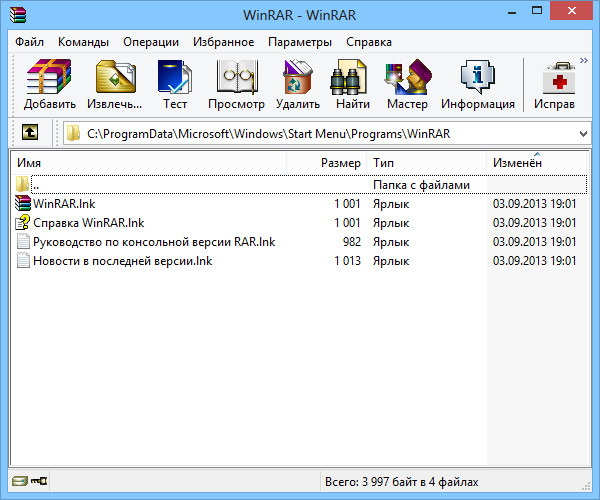Open the Файл menu
Image resolution: width=600 pixels, height=500 pixels.
pos(29,42)
